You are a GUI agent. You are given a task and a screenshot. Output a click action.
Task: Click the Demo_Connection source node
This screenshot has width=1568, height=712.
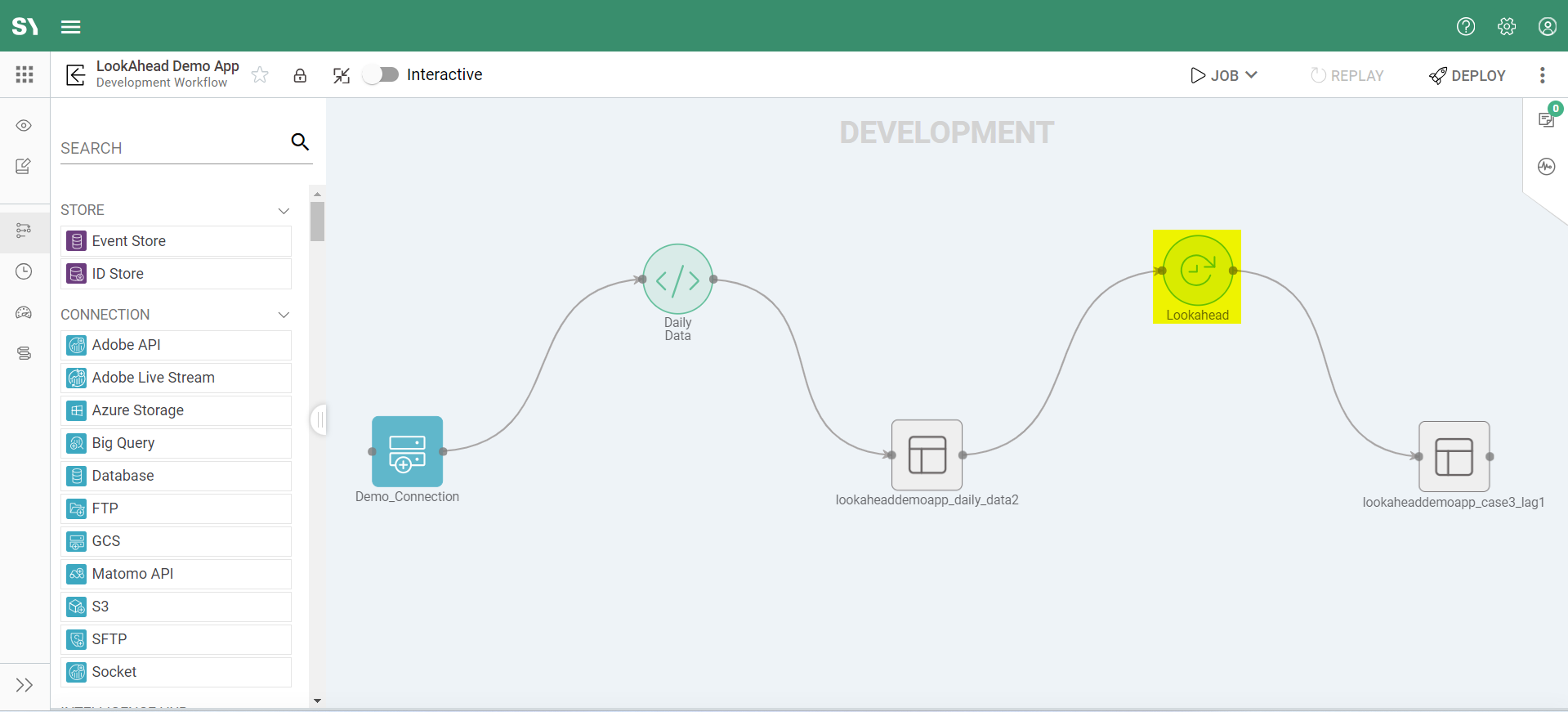tap(407, 451)
